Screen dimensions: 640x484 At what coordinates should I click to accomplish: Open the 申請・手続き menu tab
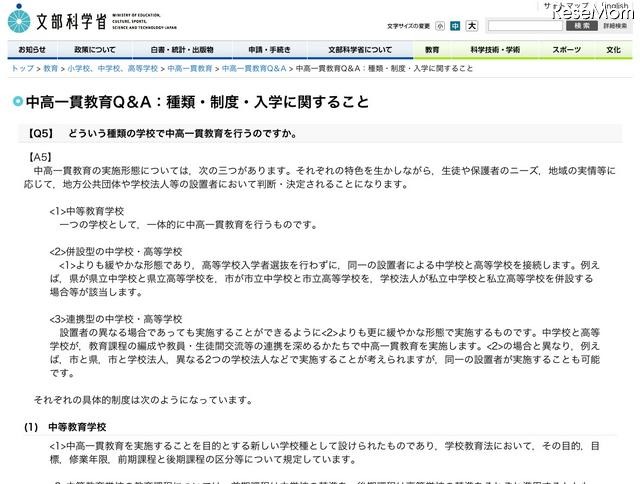click(269, 50)
